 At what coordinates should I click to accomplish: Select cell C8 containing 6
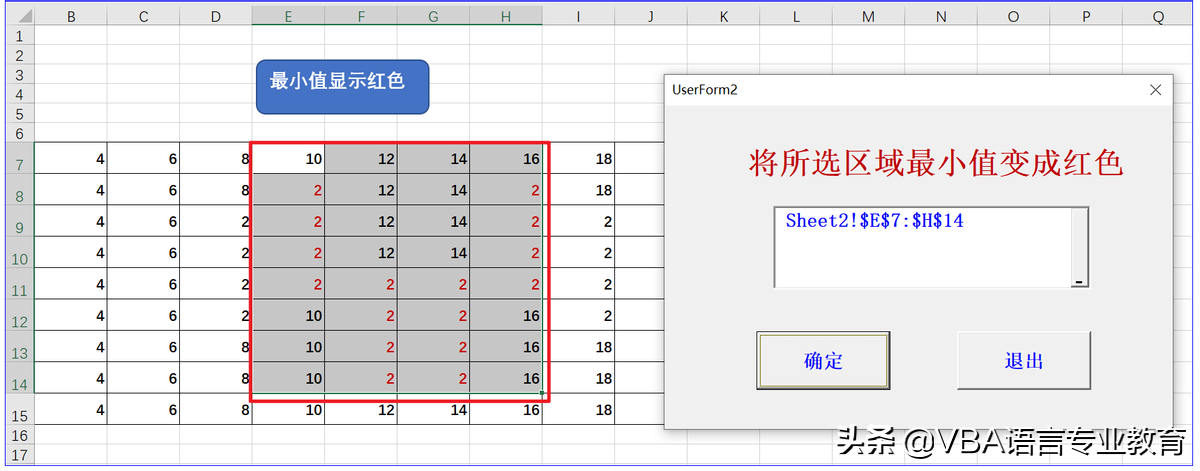[x=144, y=190]
